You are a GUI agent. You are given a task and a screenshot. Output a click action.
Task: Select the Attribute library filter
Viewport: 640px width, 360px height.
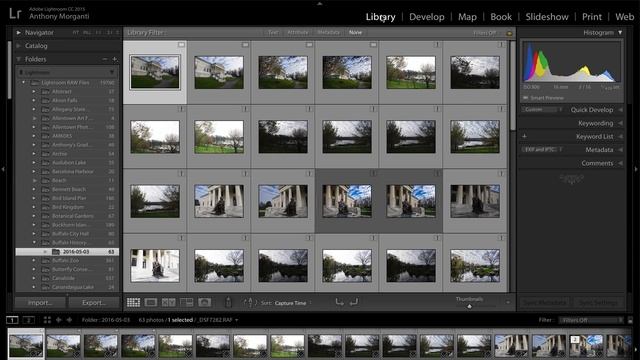298,33
